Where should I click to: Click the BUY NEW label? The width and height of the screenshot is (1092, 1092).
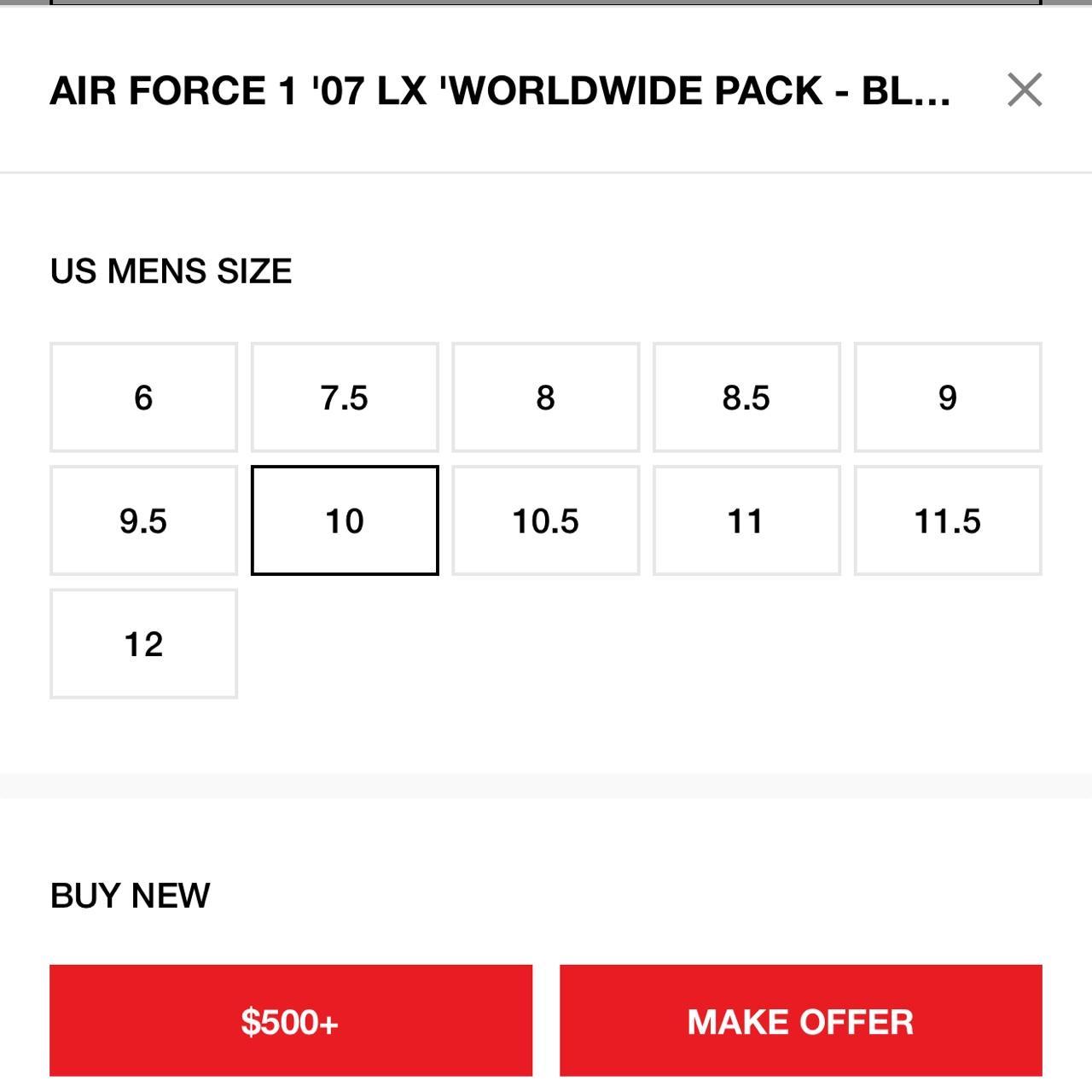coord(130,896)
